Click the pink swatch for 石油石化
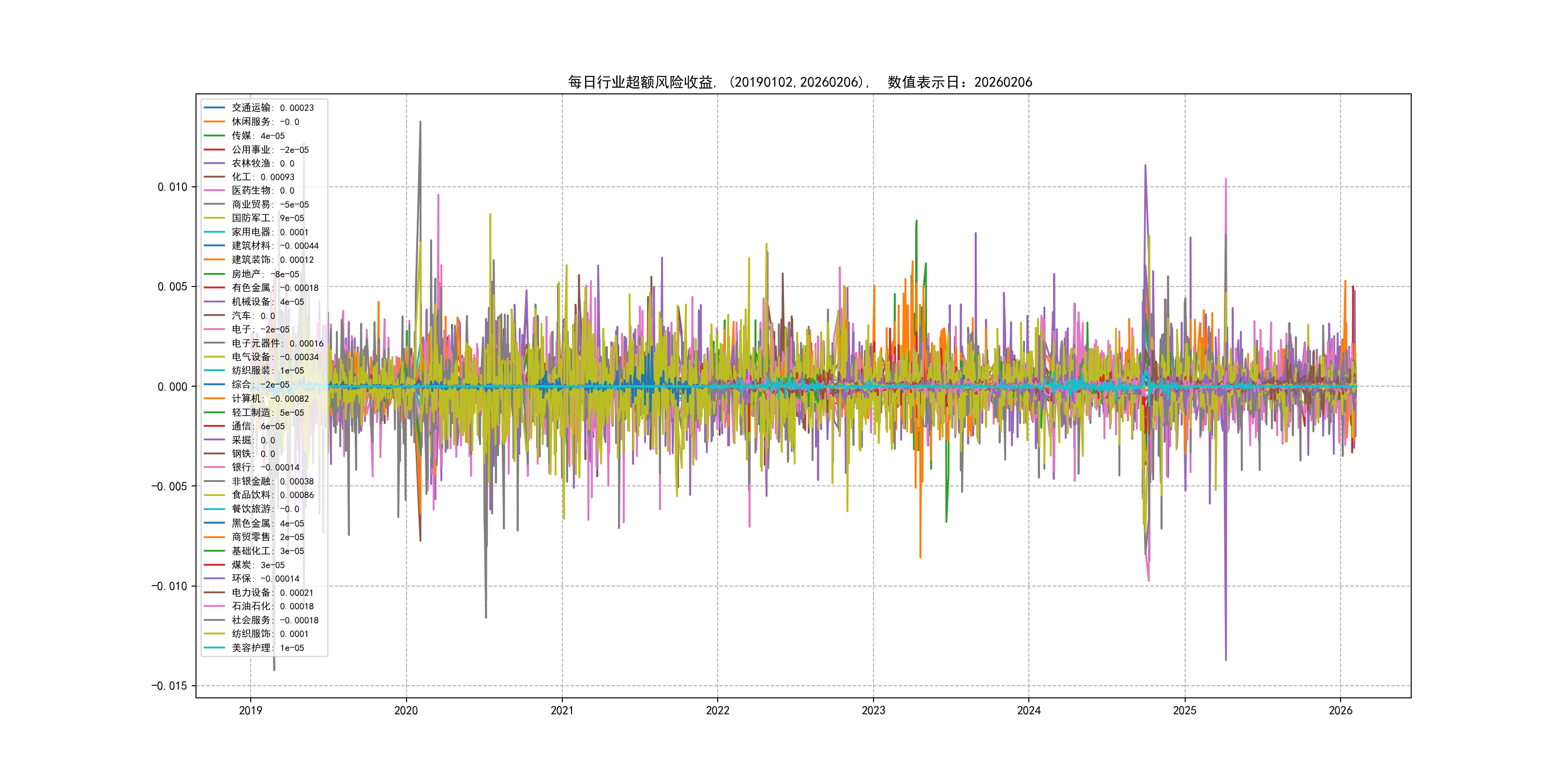The image size is (1568, 784). 214,606
